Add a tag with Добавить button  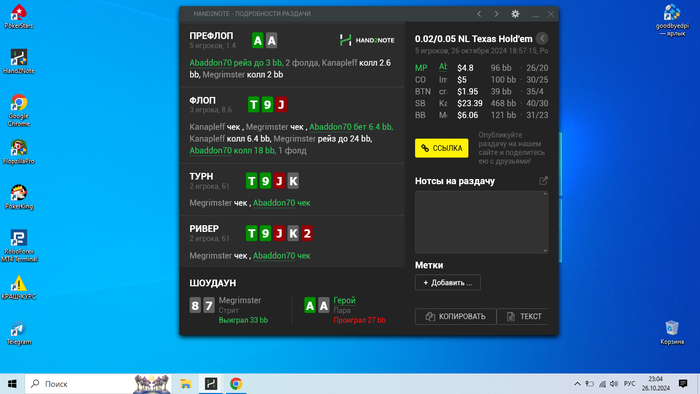point(448,282)
